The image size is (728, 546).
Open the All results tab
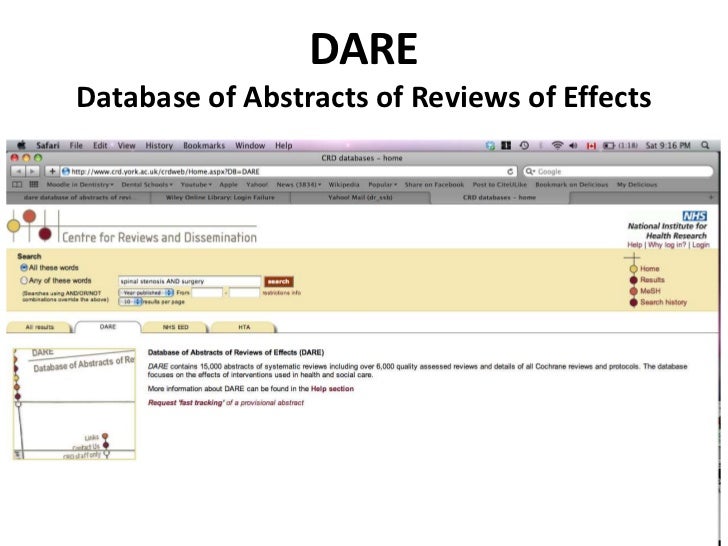[39, 327]
